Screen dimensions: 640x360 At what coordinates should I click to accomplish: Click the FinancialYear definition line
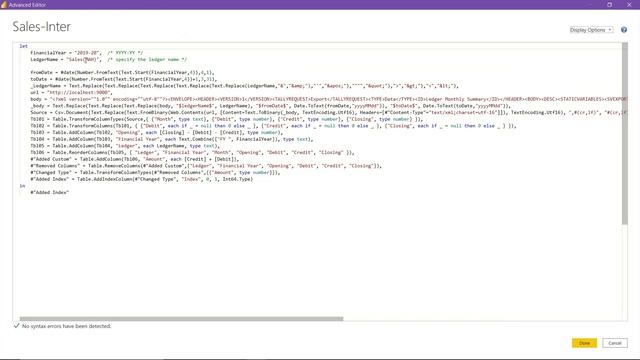coord(87,53)
